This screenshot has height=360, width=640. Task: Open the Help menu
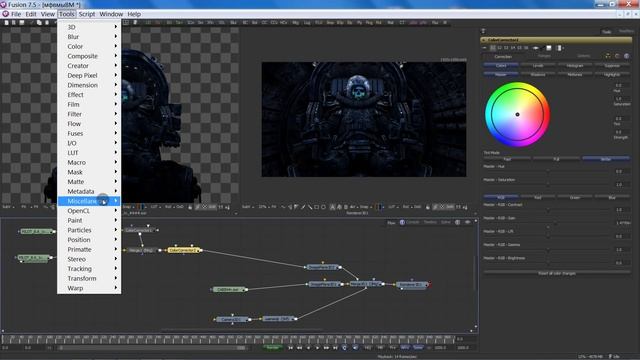pos(134,14)
